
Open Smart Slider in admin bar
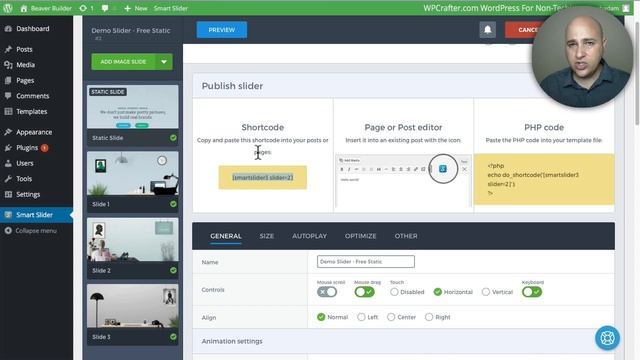[171, 8]
